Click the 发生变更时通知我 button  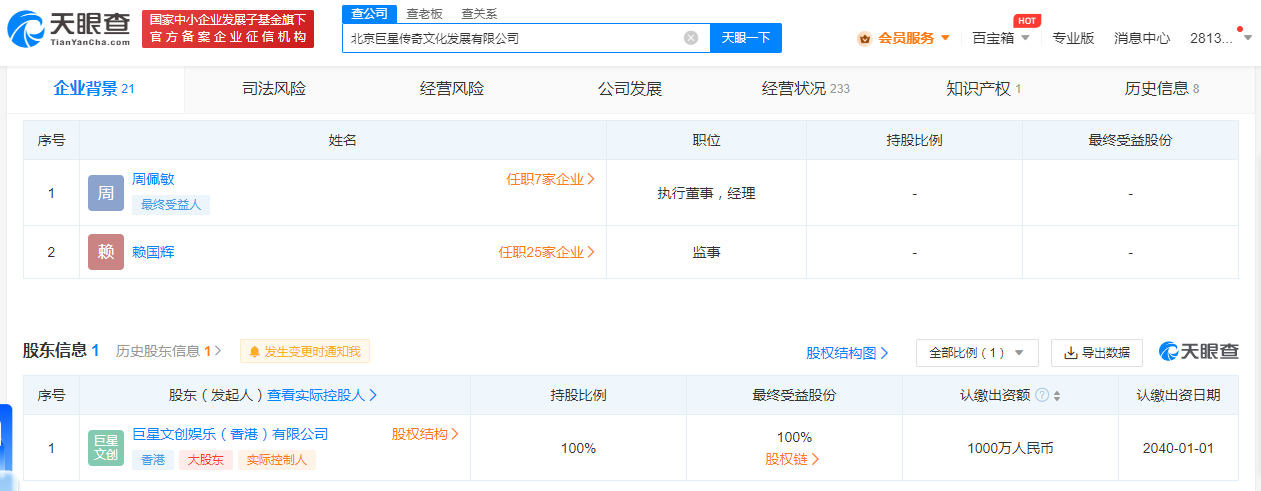[x=305, y=352]
